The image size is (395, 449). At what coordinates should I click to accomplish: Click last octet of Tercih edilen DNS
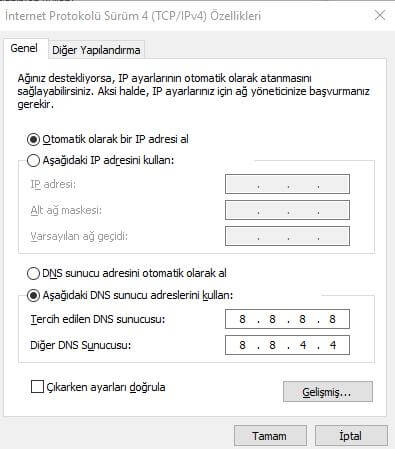tap(332, 319)
